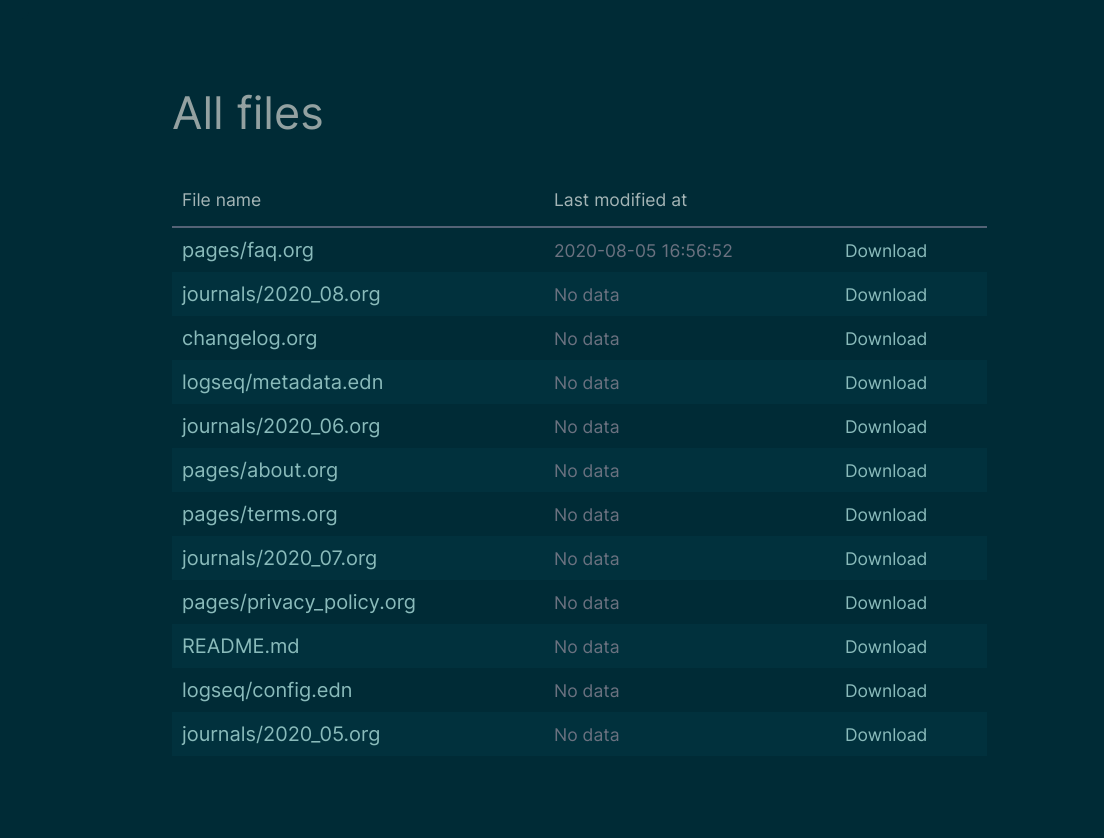Image resolution: width=1104 pixels, height=838 pixels.
Task: Open journals/2020_07.org file
Action: (279, 559)
